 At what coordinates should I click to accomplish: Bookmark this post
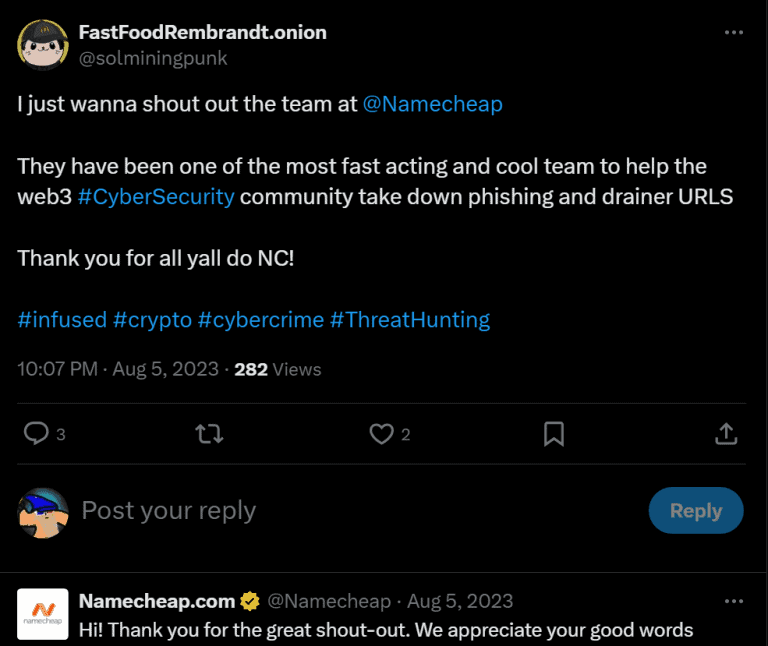[553, 433]
